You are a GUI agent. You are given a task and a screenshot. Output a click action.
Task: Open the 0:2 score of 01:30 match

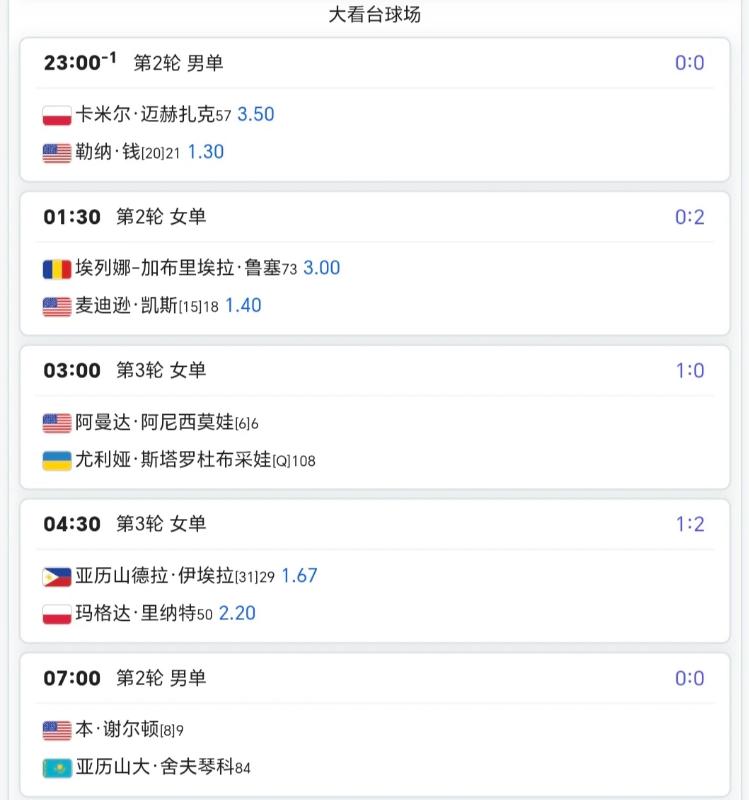coord(689,217)
